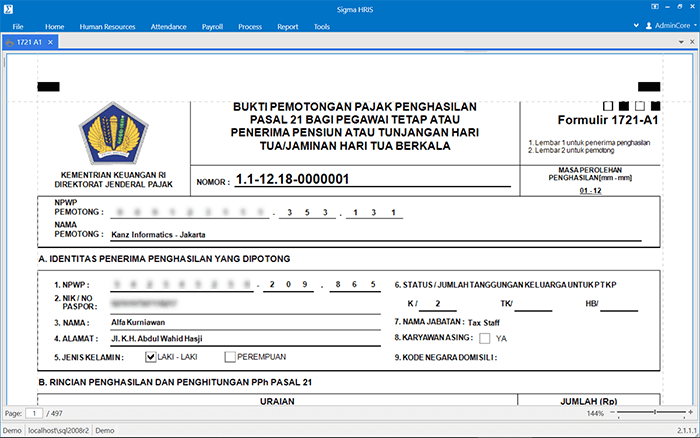The width and height of the screenshot is (700, 438).
Task: Click the form number 1.1-12.18-0000001
Action: [x=292, y=179]
